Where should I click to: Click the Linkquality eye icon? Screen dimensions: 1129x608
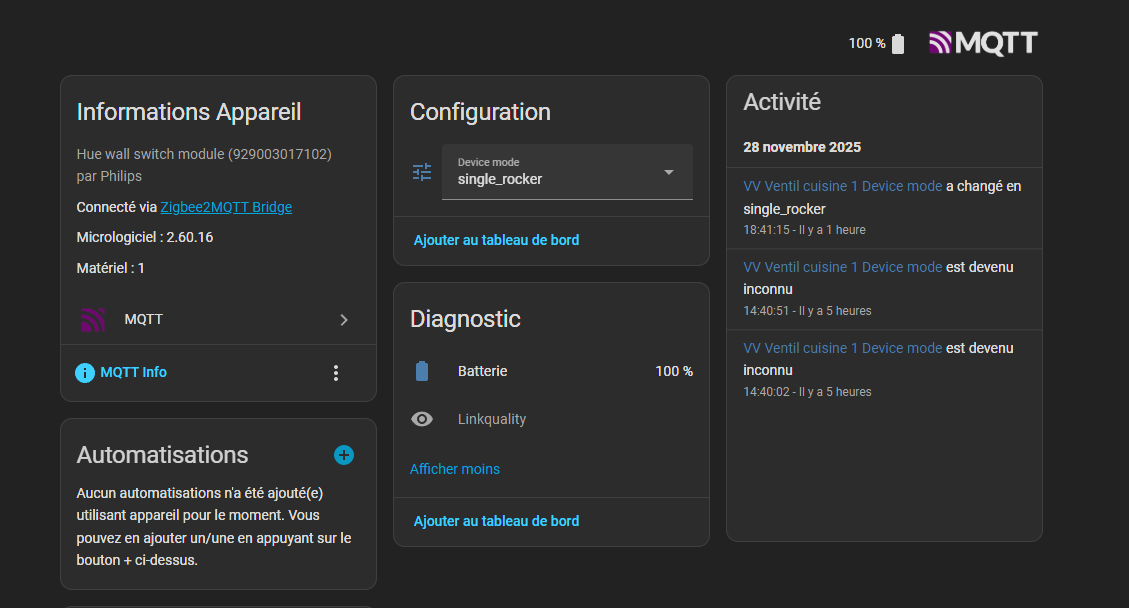pyautogui.click(x=422, y=419)
